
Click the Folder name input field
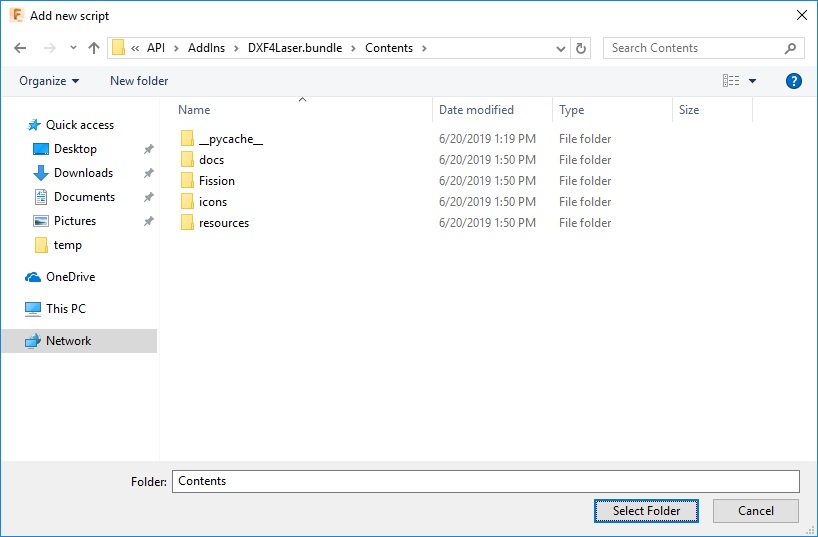(485, 481)
